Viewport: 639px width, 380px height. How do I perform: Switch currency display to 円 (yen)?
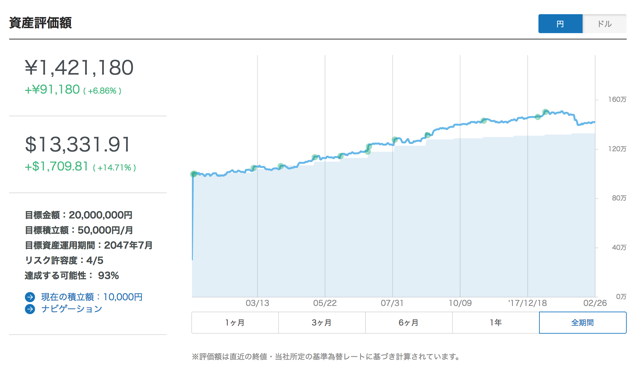(x=560, y=24)
